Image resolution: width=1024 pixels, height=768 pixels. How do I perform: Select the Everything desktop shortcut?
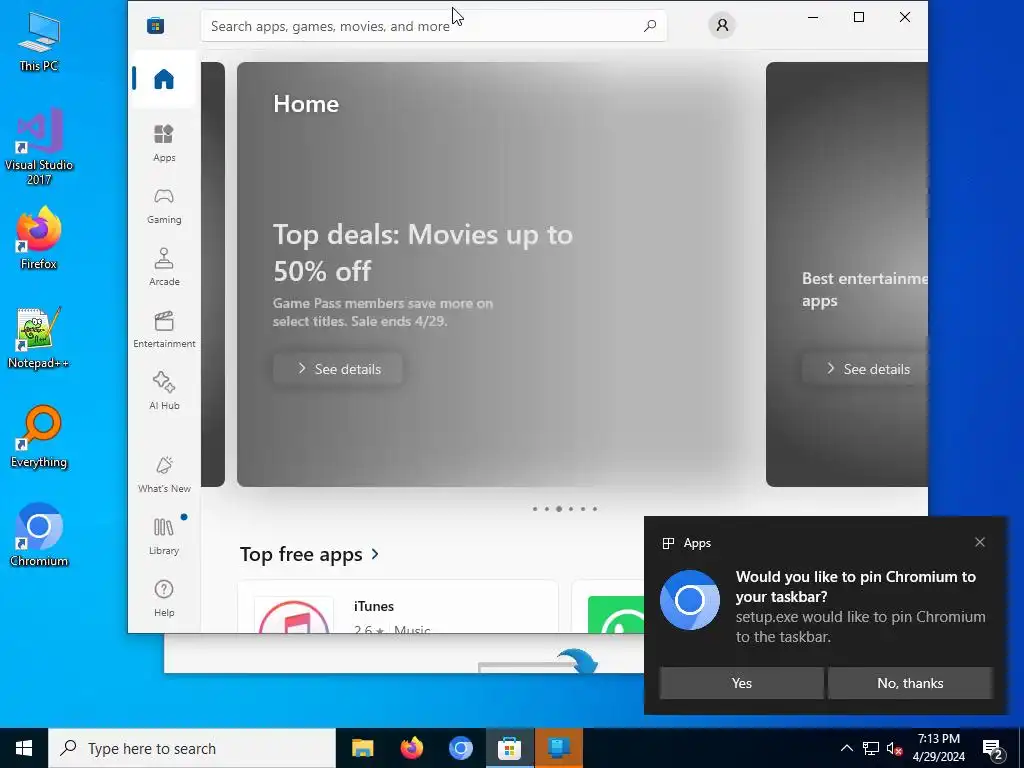click(39, 436)
